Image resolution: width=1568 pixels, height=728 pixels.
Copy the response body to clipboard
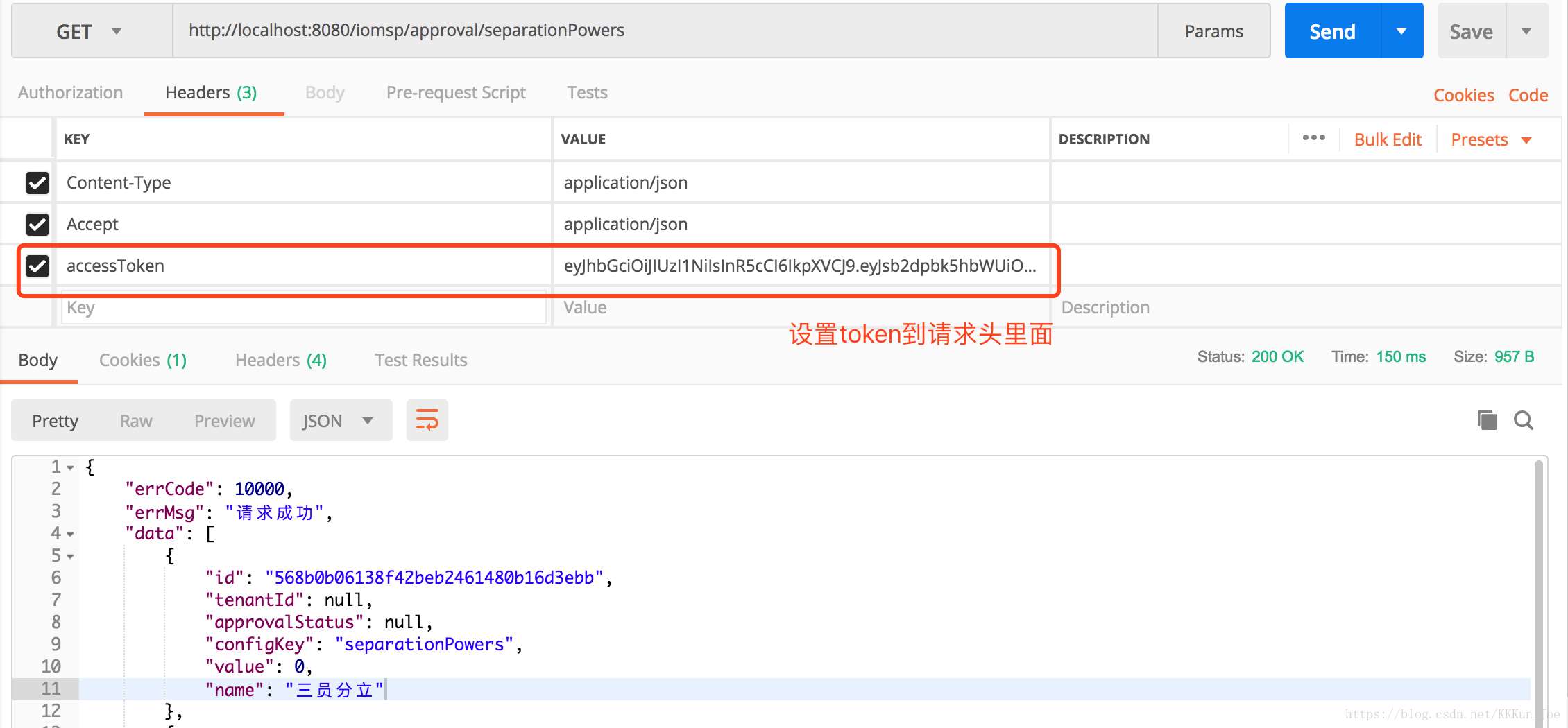tap(1487, 420)
